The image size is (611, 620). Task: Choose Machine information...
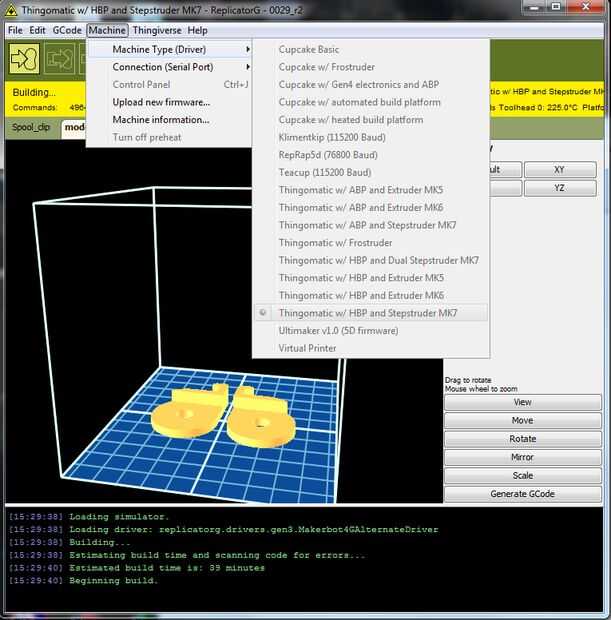coord(169,119)
